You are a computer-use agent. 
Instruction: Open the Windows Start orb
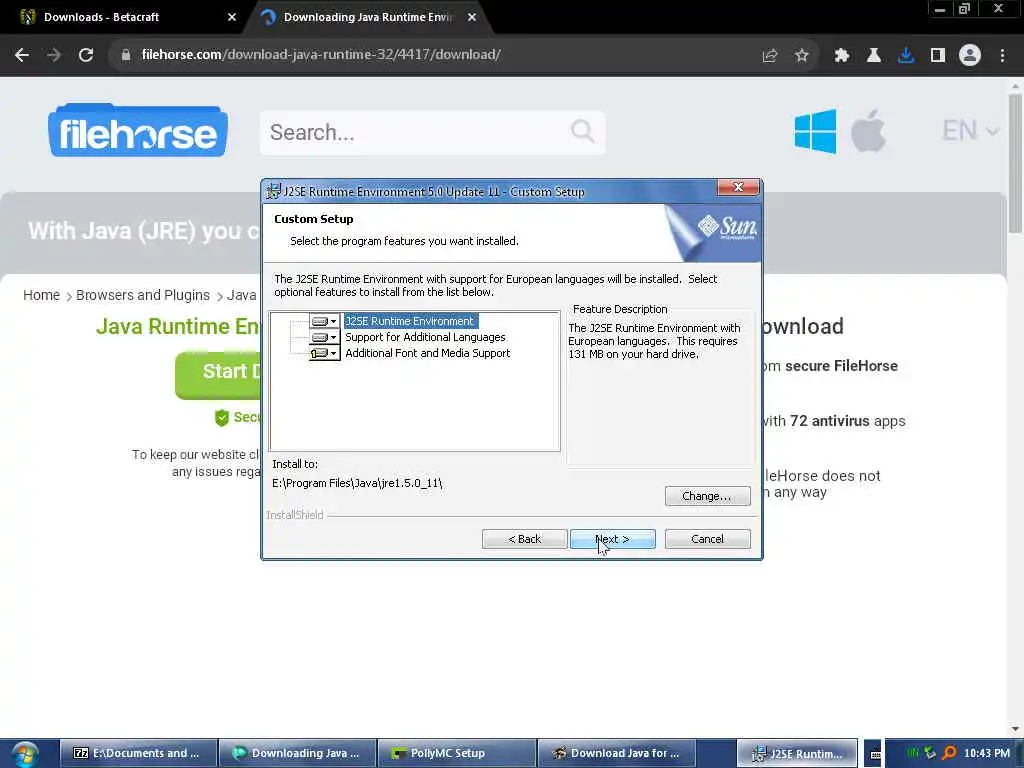pos(25,754)
